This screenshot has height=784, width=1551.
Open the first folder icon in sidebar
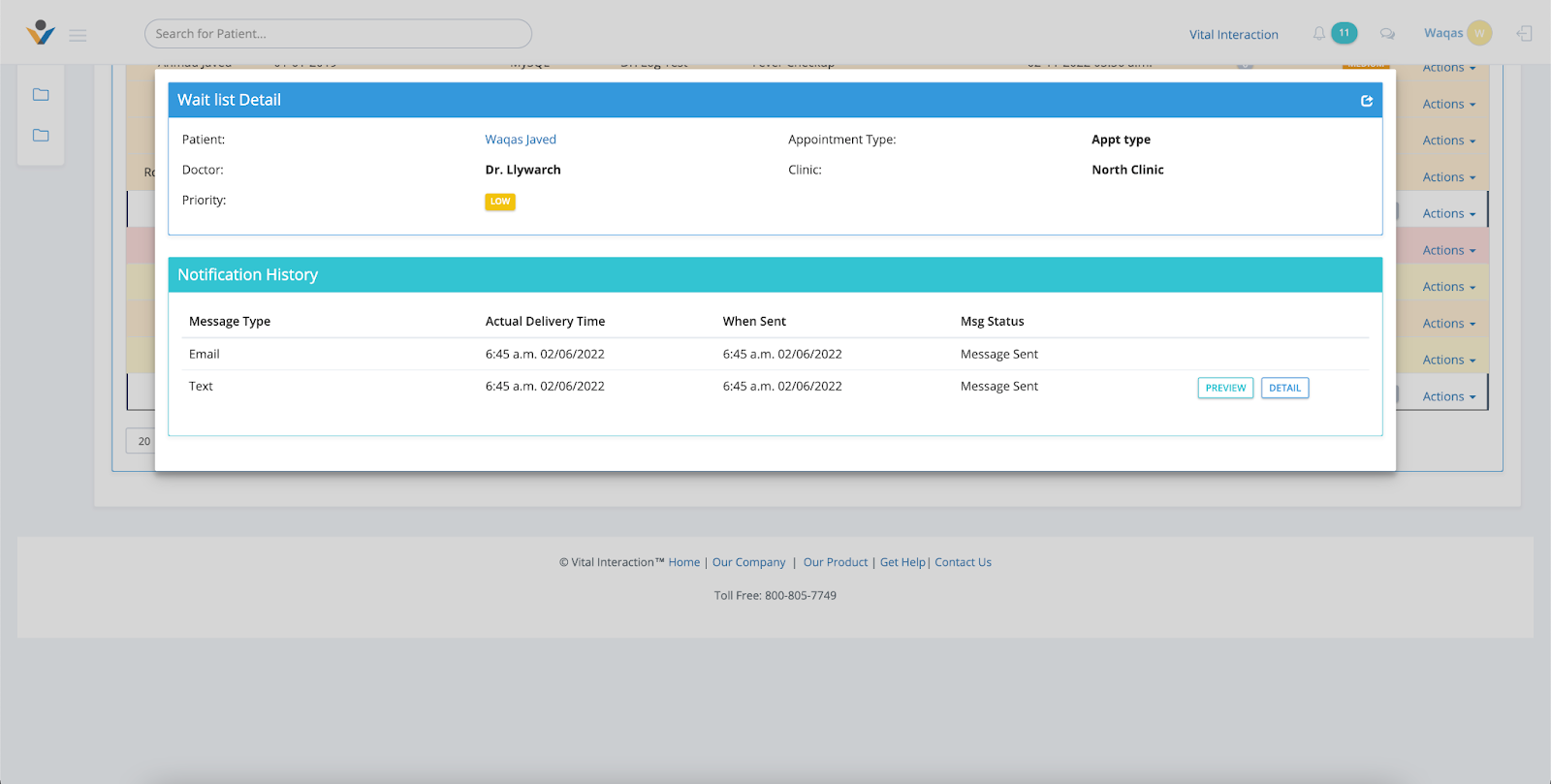point(41,95)
